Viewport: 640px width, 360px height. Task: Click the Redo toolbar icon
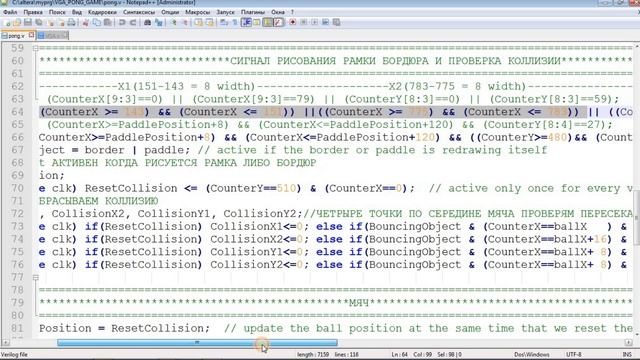[133, 22]
